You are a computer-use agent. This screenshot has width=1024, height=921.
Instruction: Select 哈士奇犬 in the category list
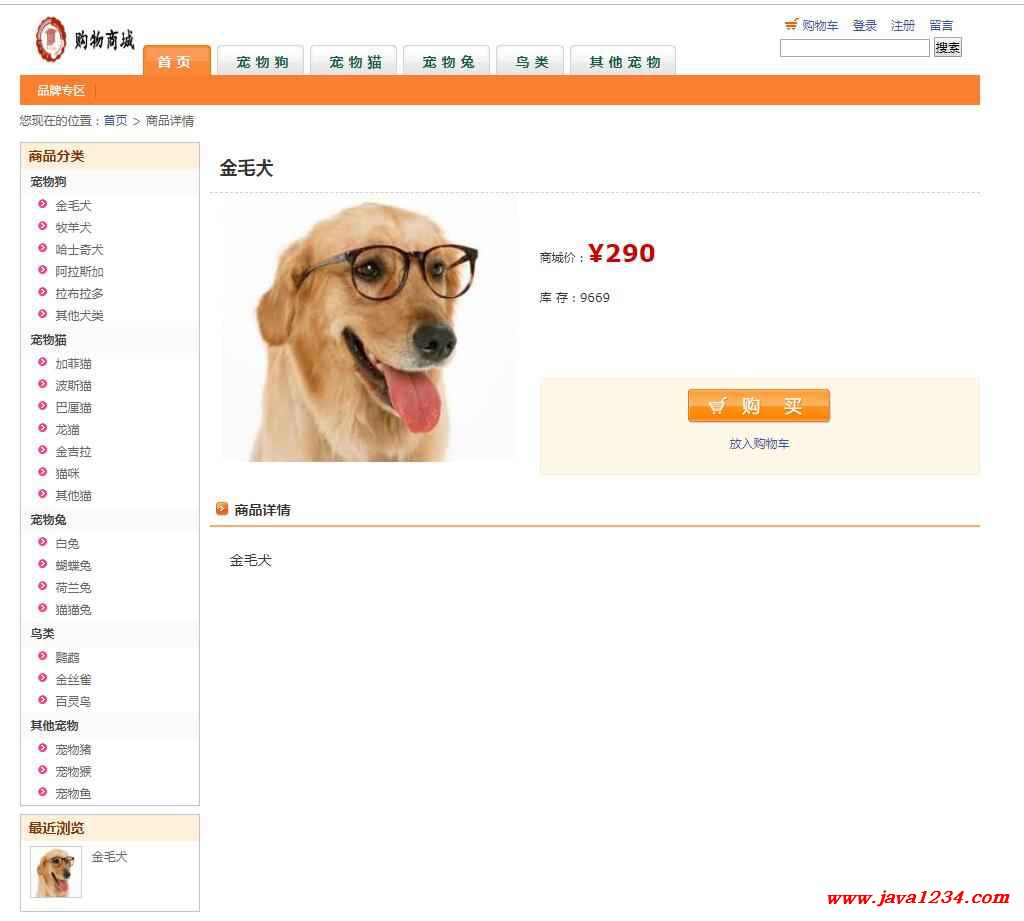[79, 250]
